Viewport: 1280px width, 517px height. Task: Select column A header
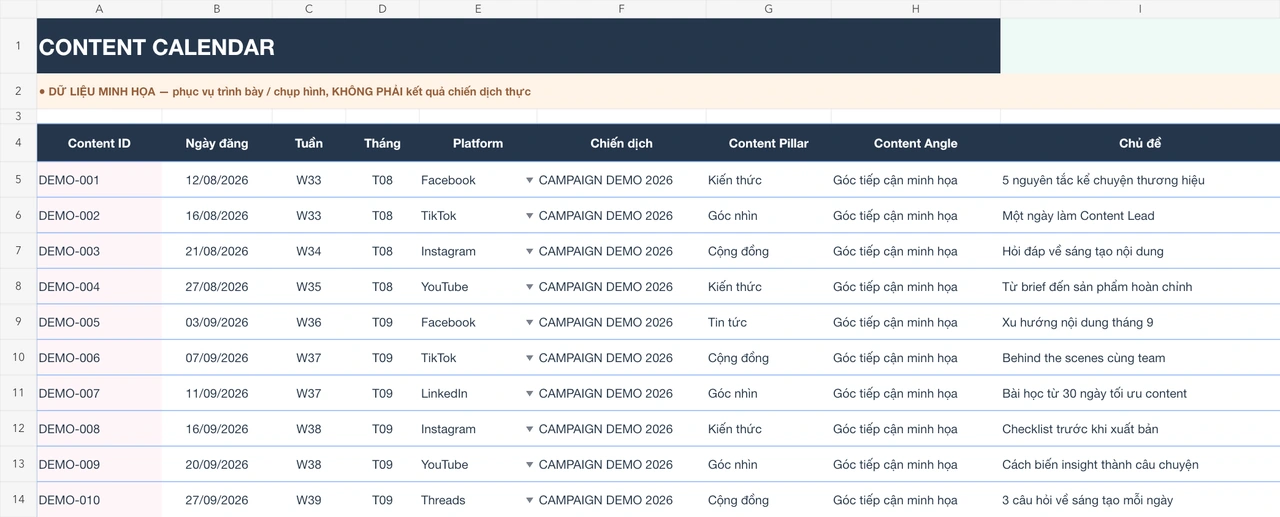click(99, 9)
